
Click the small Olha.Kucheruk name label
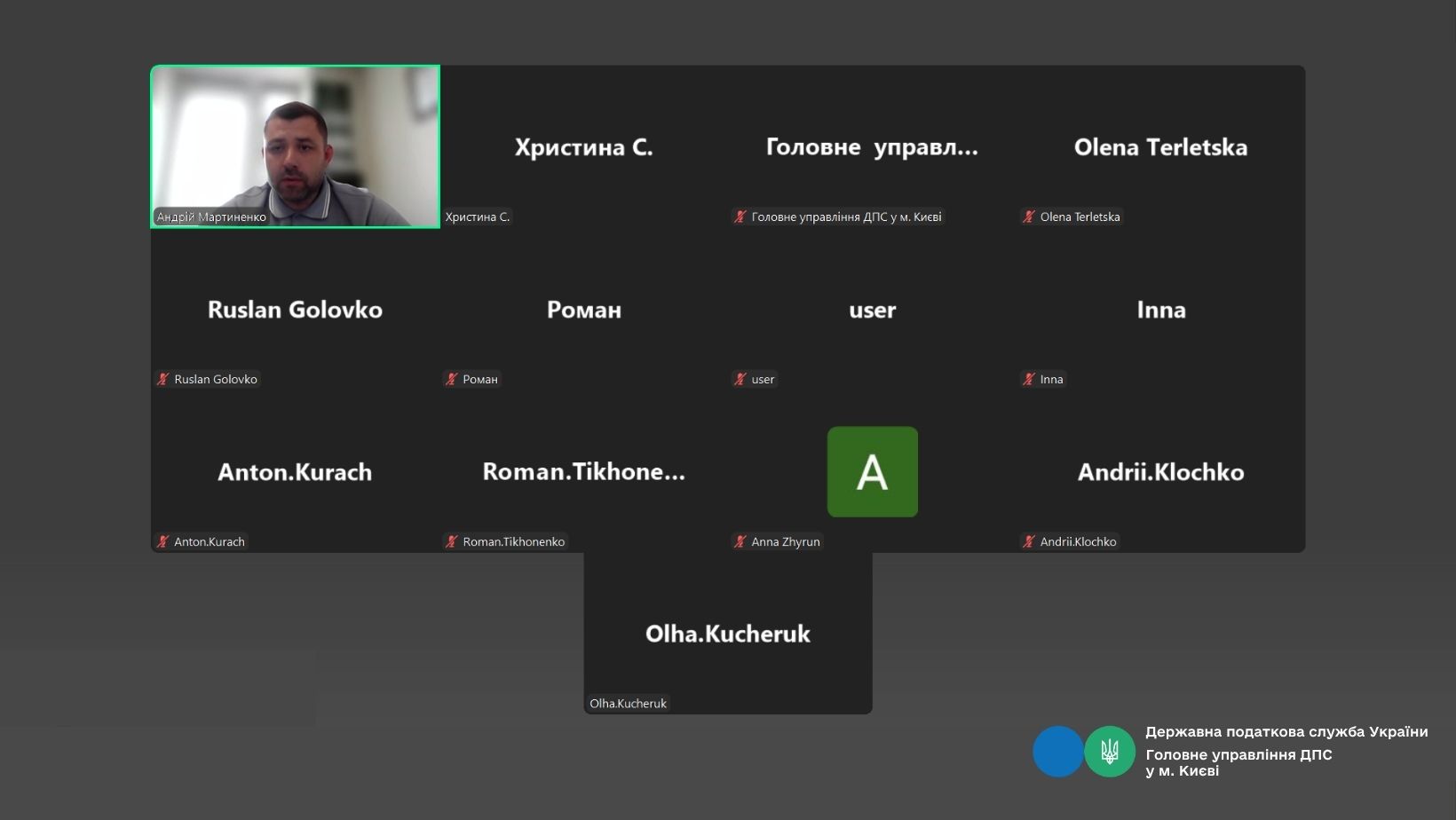pyautogui.click(x=628, y=703)
